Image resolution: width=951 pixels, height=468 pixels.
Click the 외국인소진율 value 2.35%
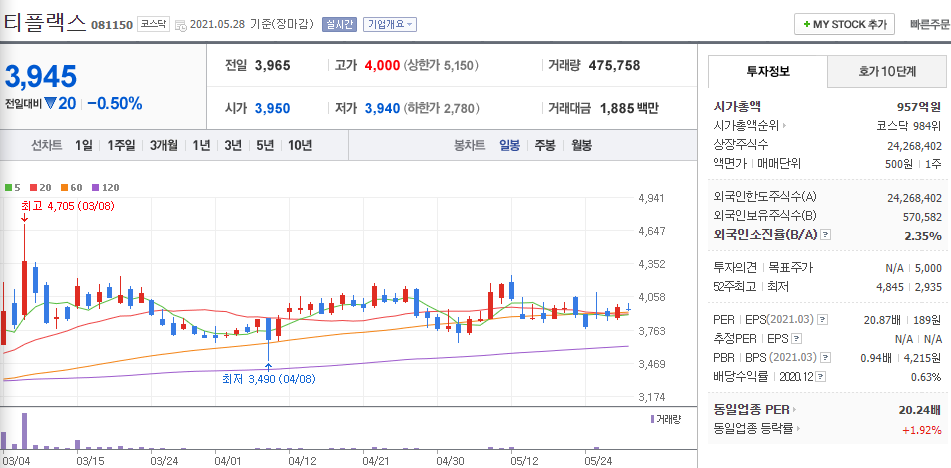(923, 236)
